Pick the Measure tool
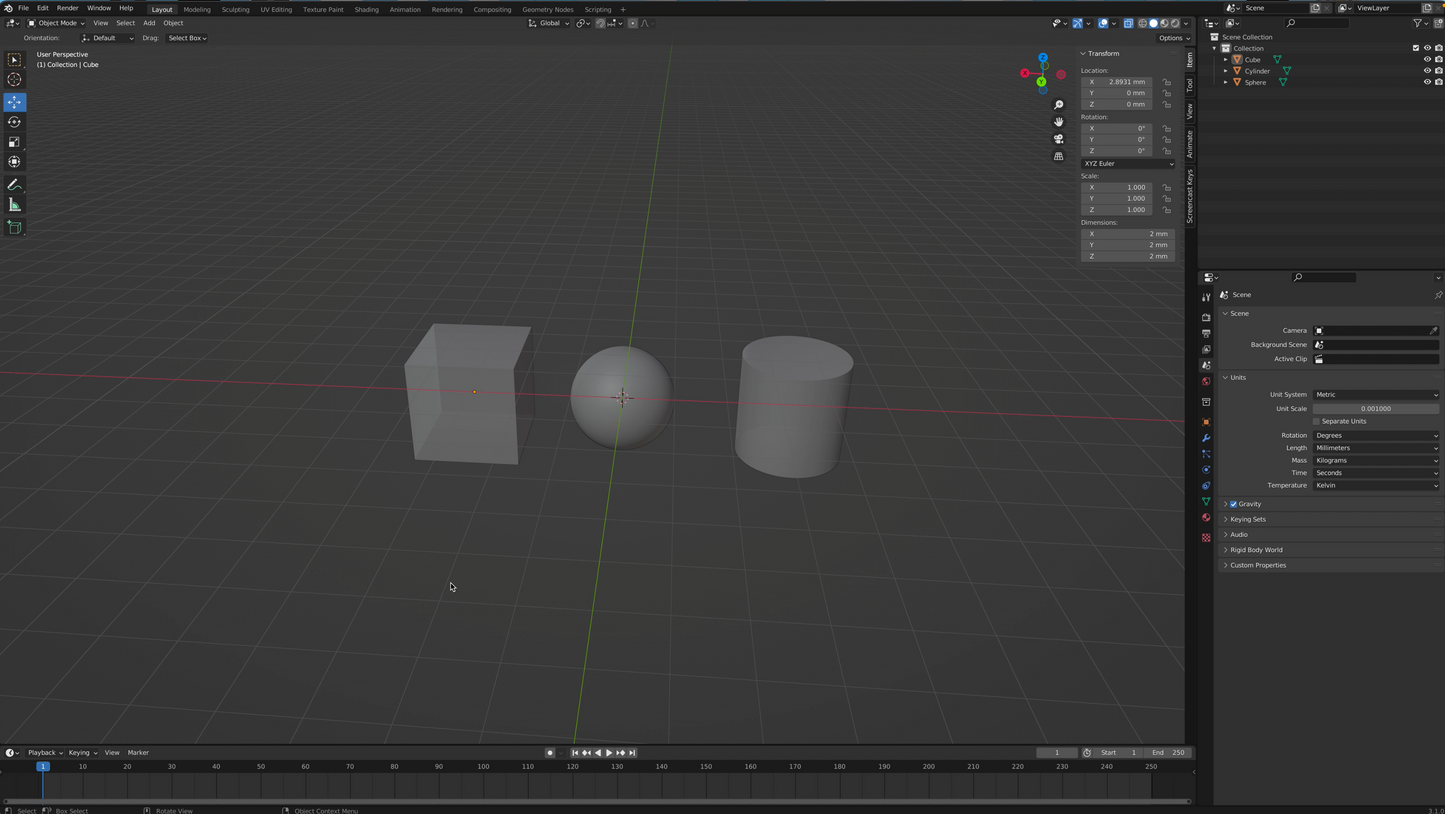Image resolution: width=1445 pixels, height=814 pixels. tap(14, 205)
